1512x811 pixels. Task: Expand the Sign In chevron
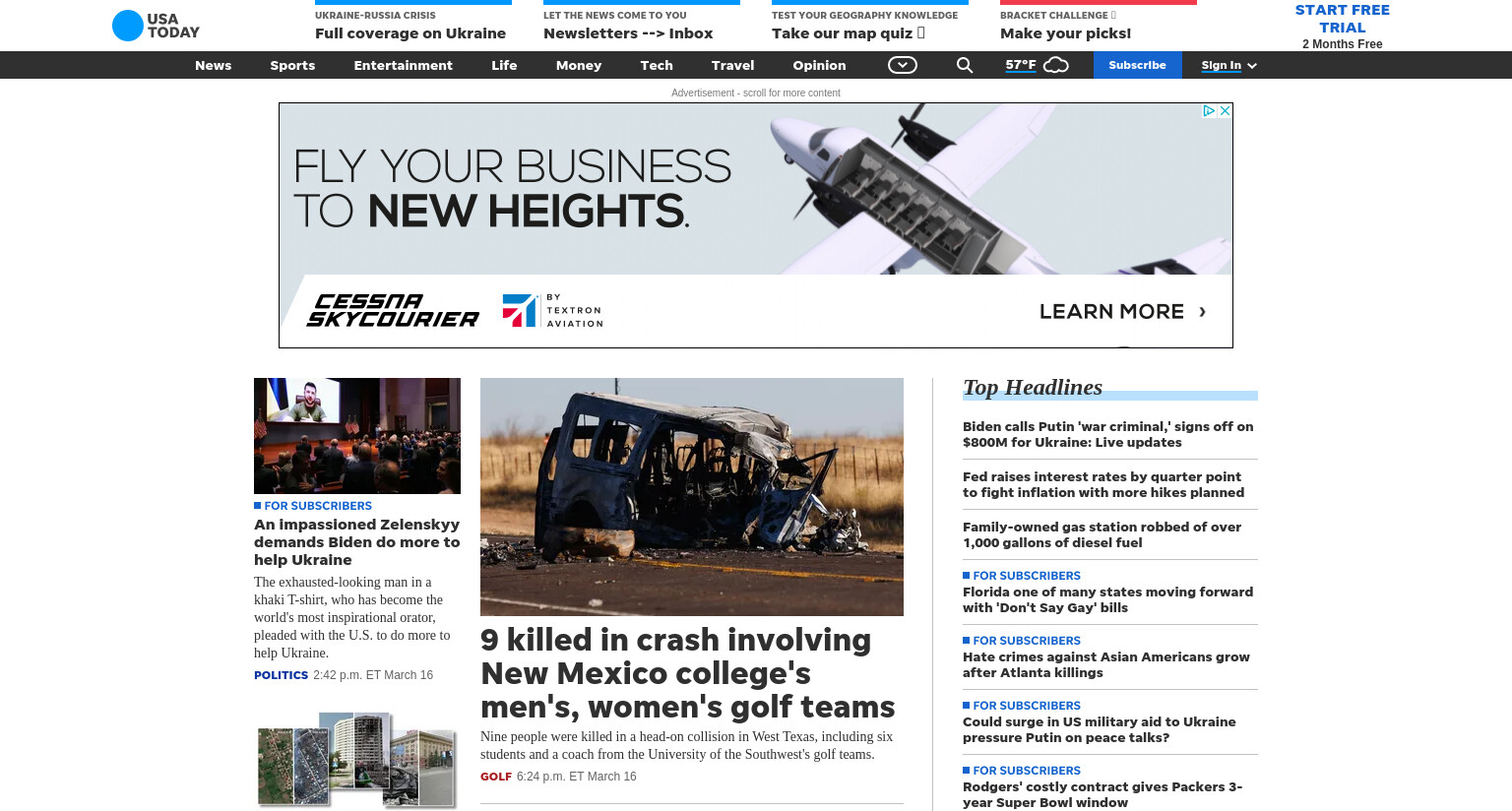(x=1252, y=66)
